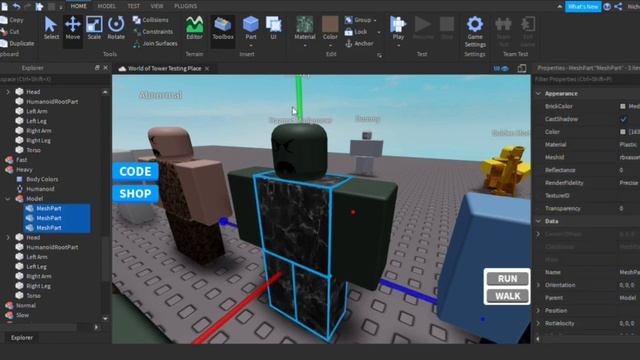The height and width of the screenshot is (360, 640).
Task: Click the RUN button in viewport
Action: 507,279
